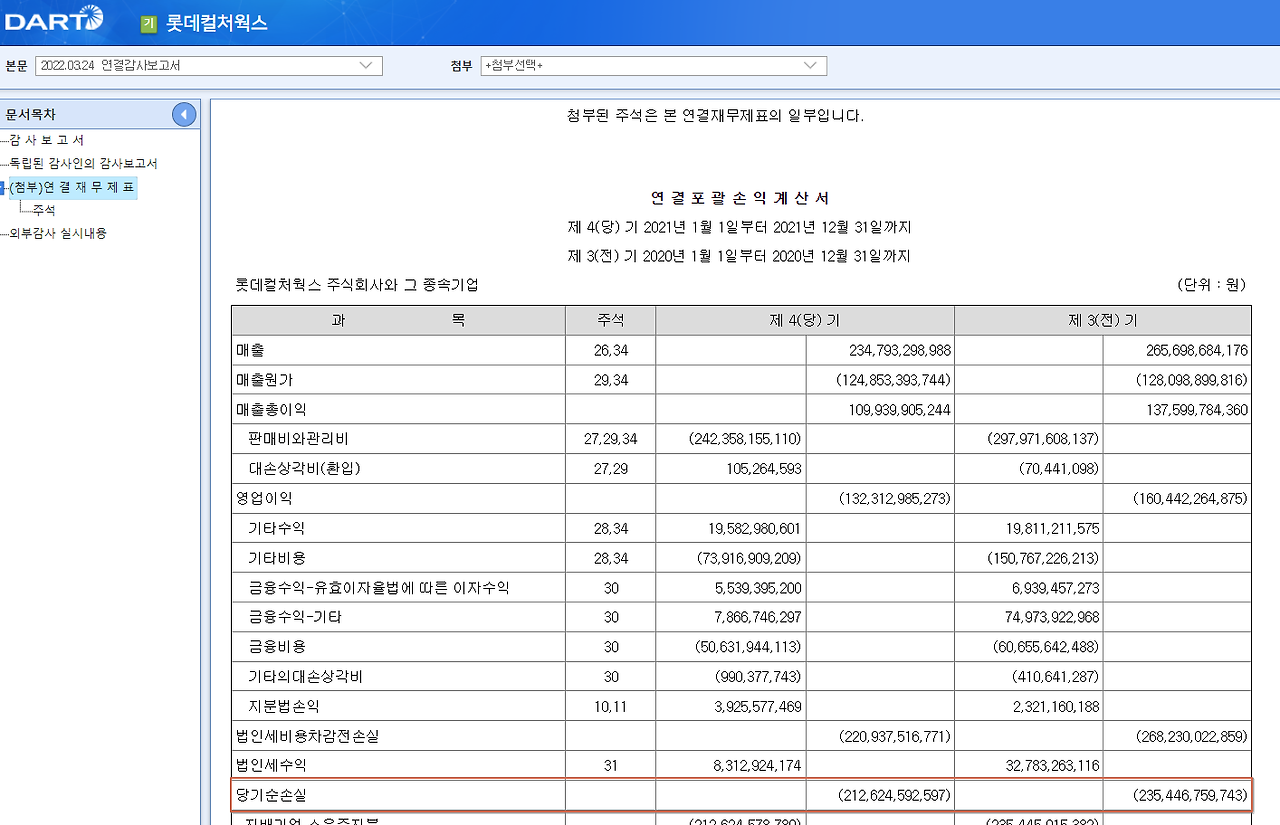Screen dimensions: 1280x825
Task: Select 독립된 감사인의 감사보고서 tree item
Action: click(x=83, y=163)
